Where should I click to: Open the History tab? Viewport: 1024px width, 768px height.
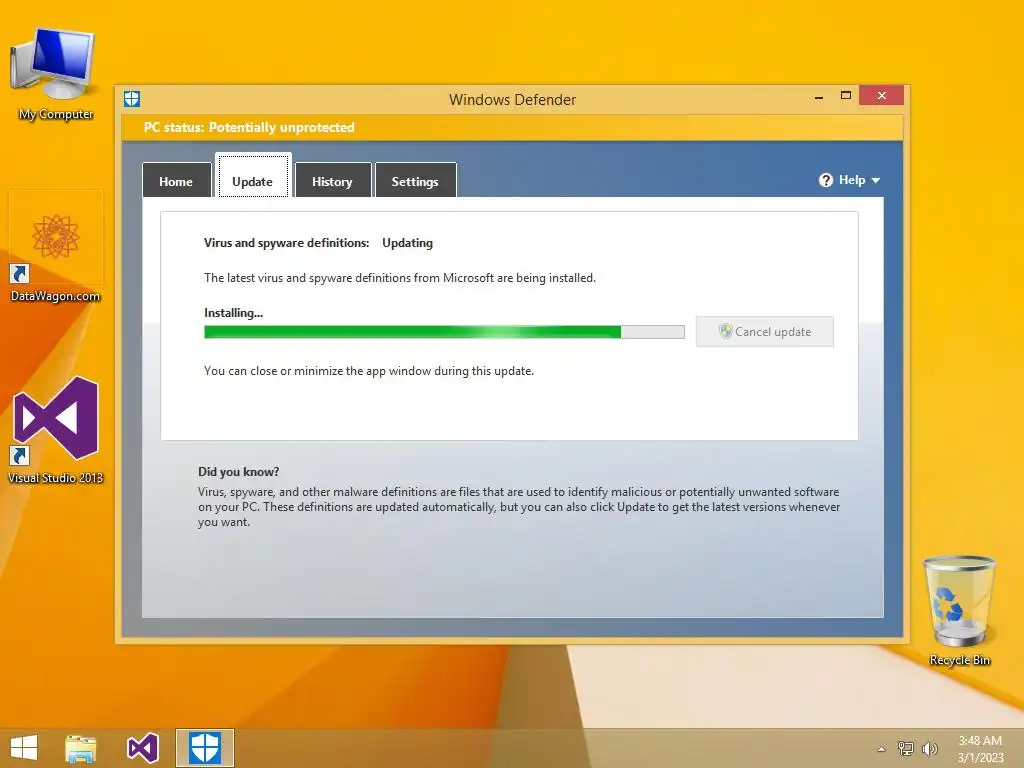[x=332, y=180]
